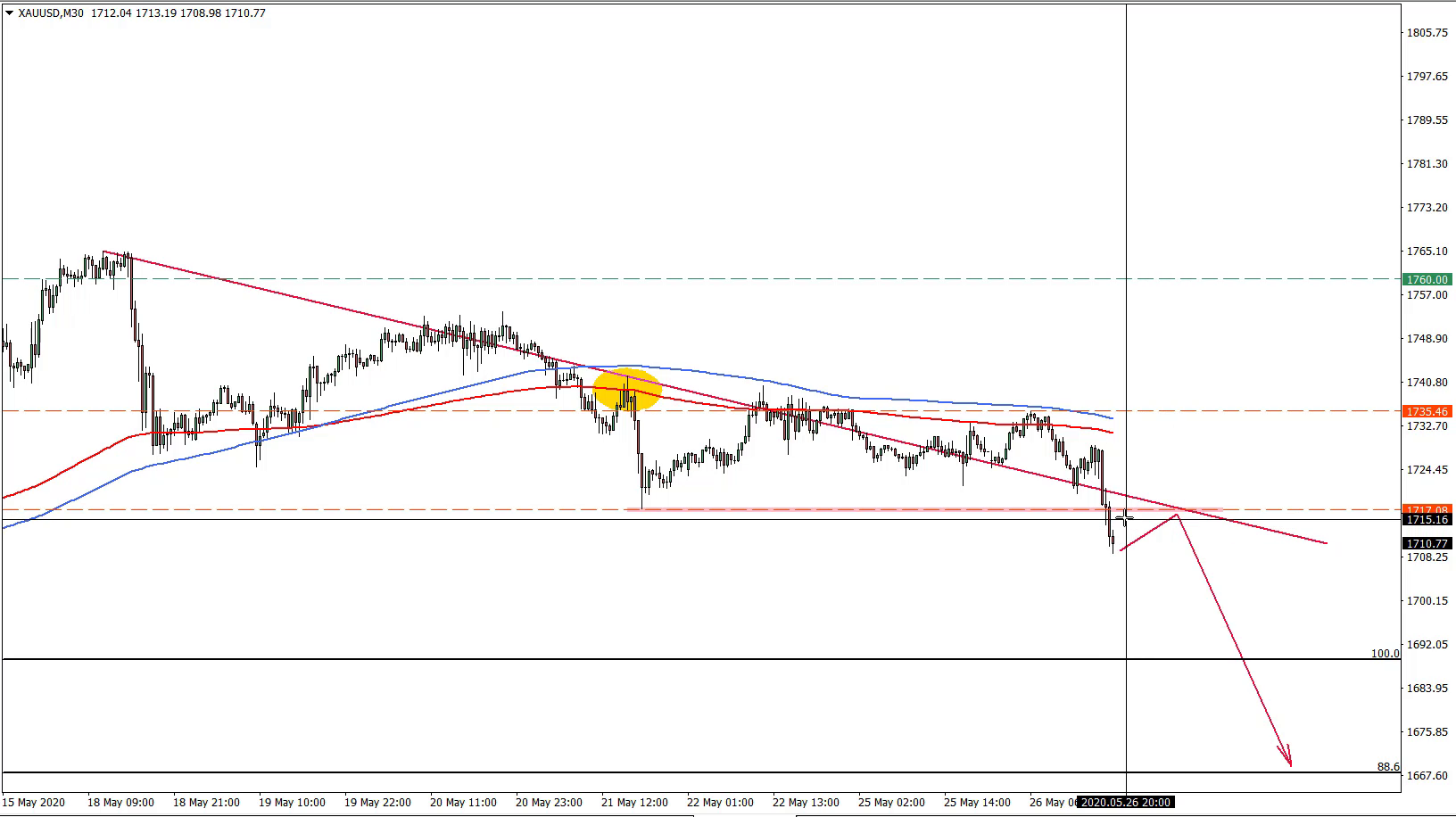Click the 1789.55 price scale value
Image resolution: width=1456 pixels, height=817 pixels.
1427,120
